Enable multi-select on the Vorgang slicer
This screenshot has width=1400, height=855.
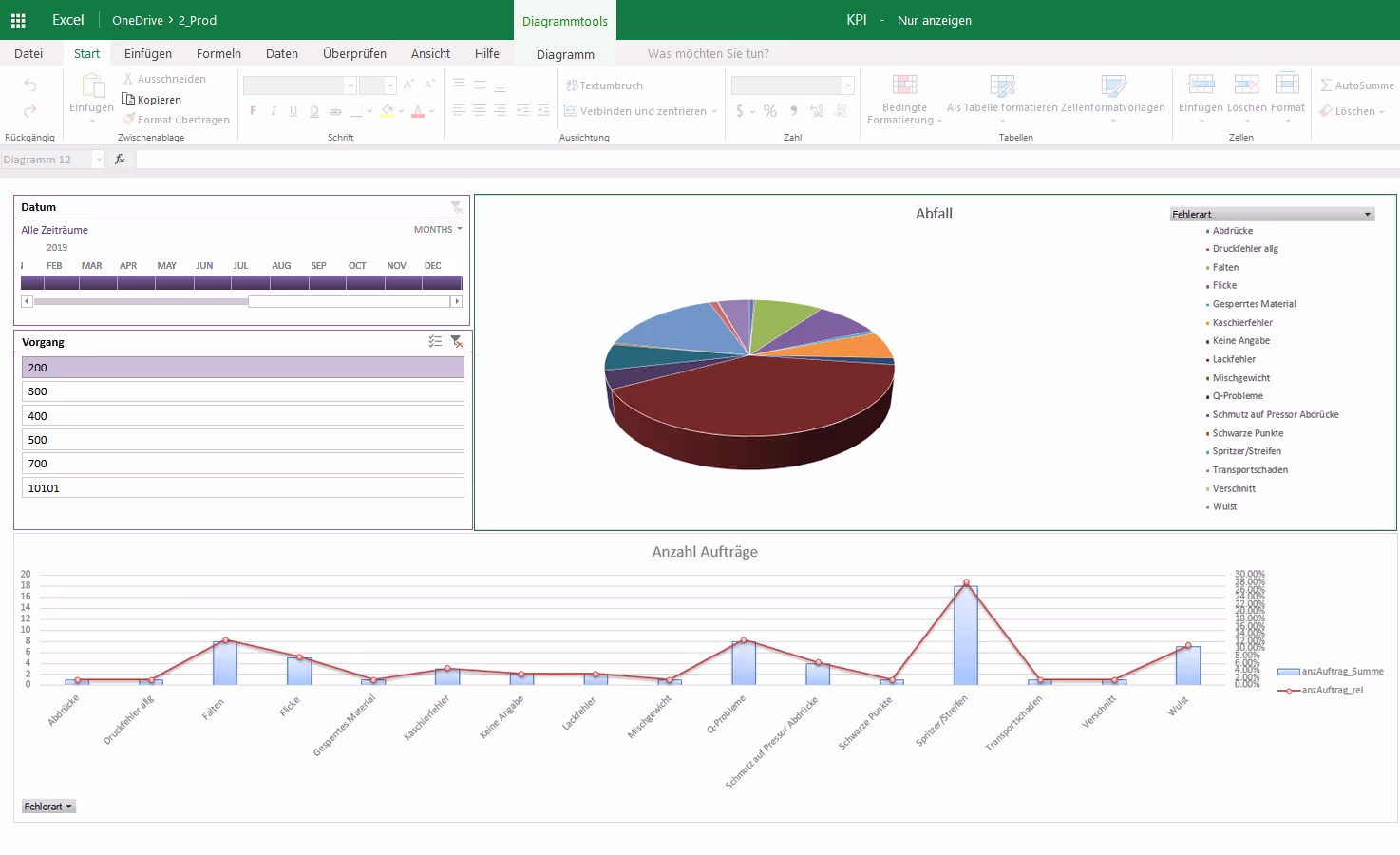[435, 340]
